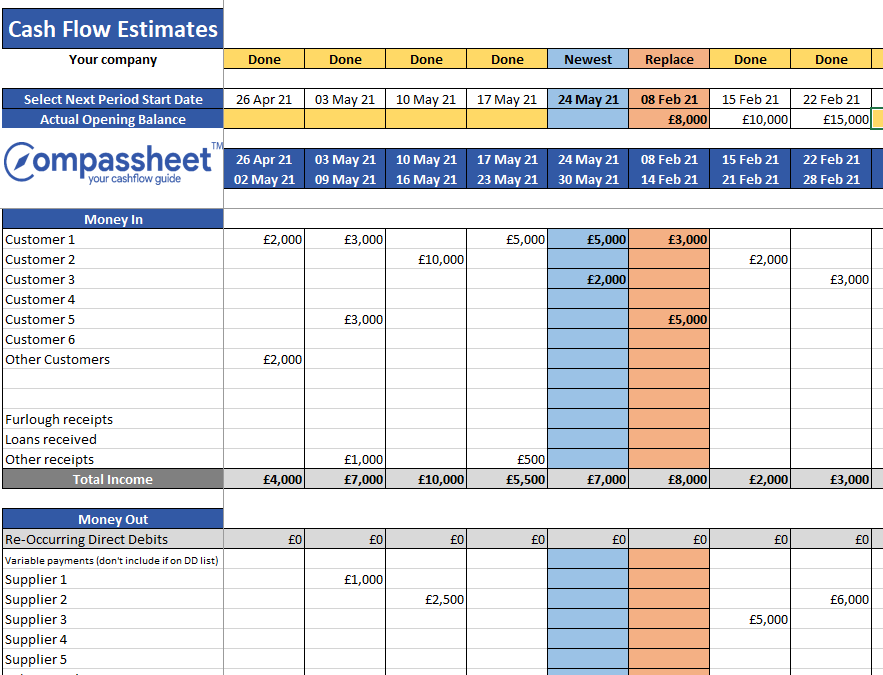Screen dimensions: 883x675
Task: Click the Money In section header
Action: 112,219
